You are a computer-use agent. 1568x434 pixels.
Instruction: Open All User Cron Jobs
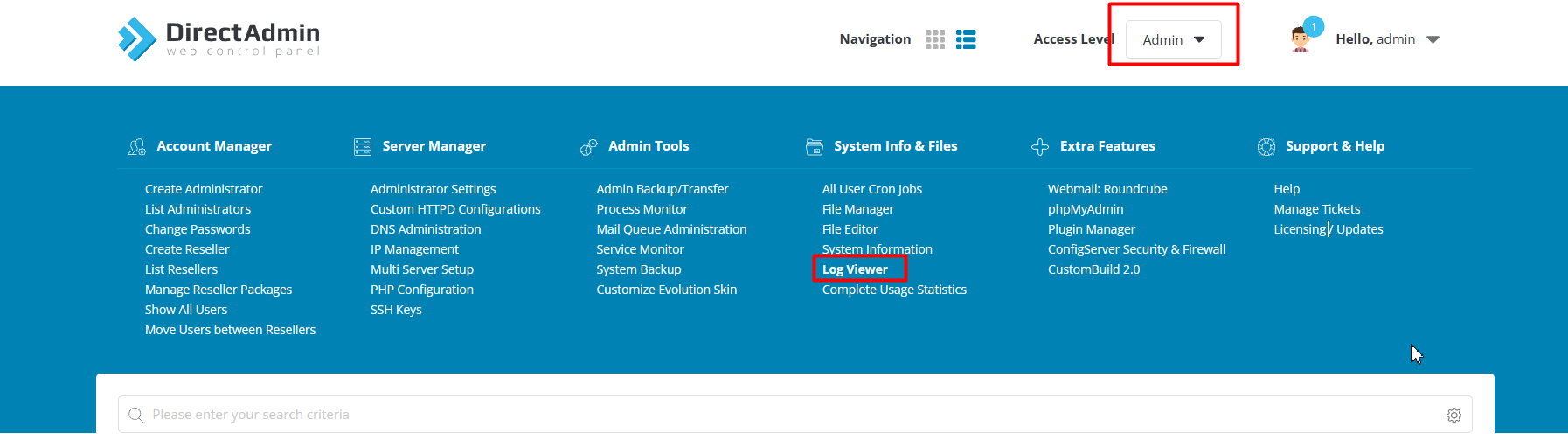[872, 189]
